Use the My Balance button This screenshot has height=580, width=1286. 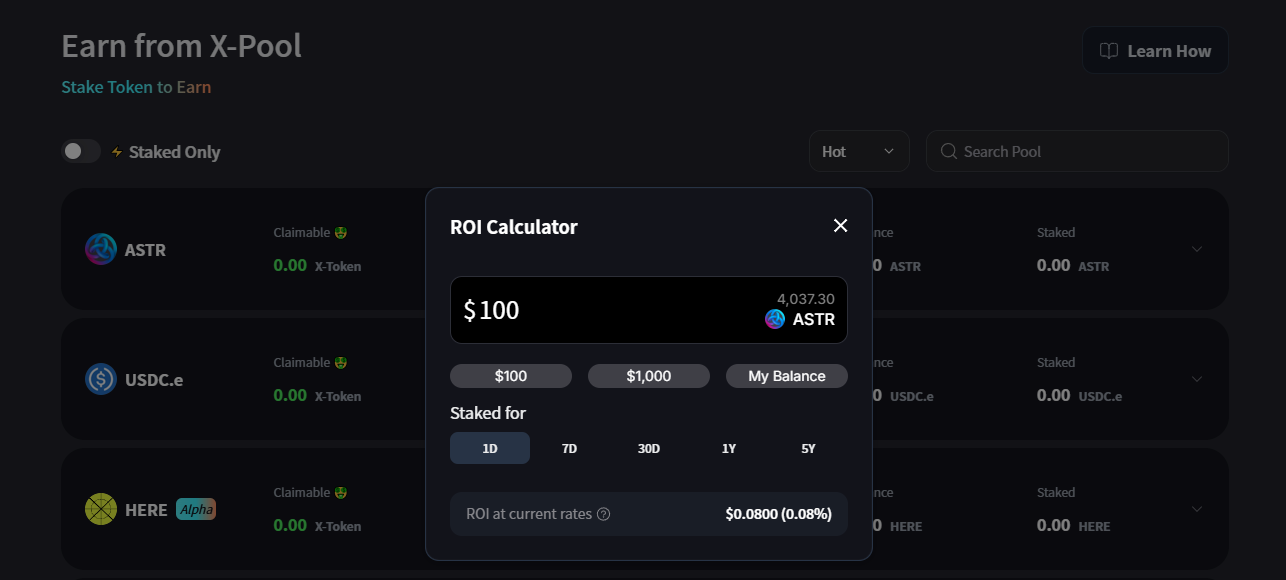(787, 376)
